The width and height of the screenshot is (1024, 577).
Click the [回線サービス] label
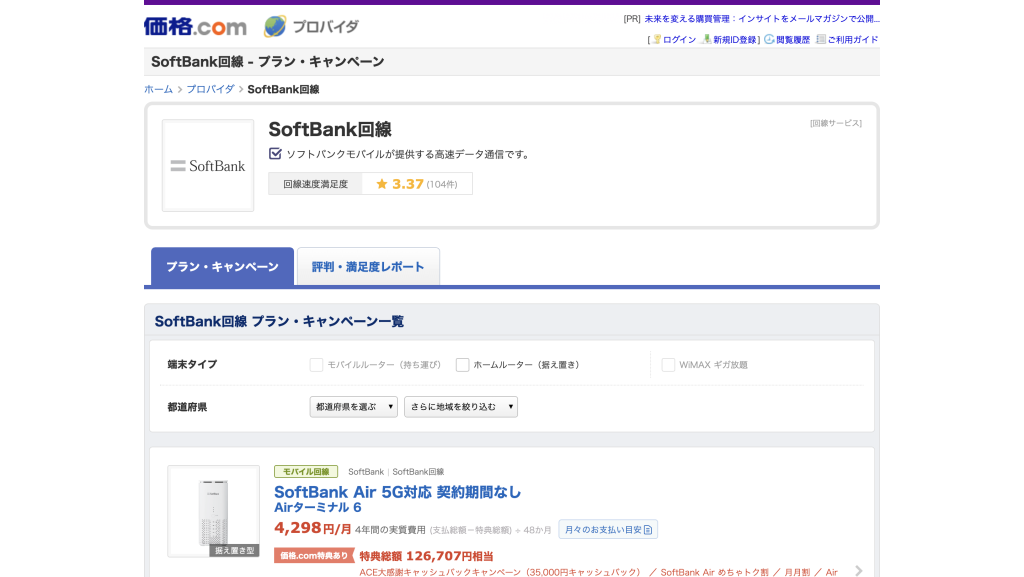point(835,123)
